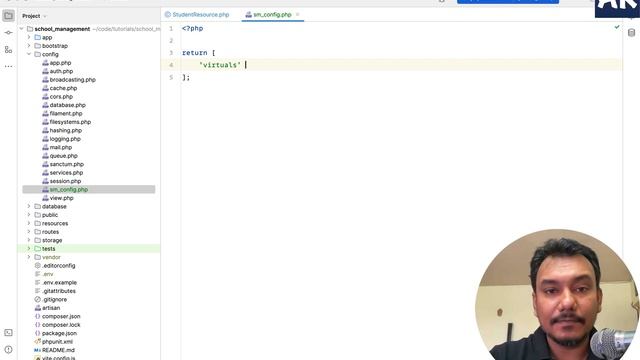Viewport: 640px width, 360px height.
Task: Open the Database tool icon on right
Action: [x=631, y=33]
